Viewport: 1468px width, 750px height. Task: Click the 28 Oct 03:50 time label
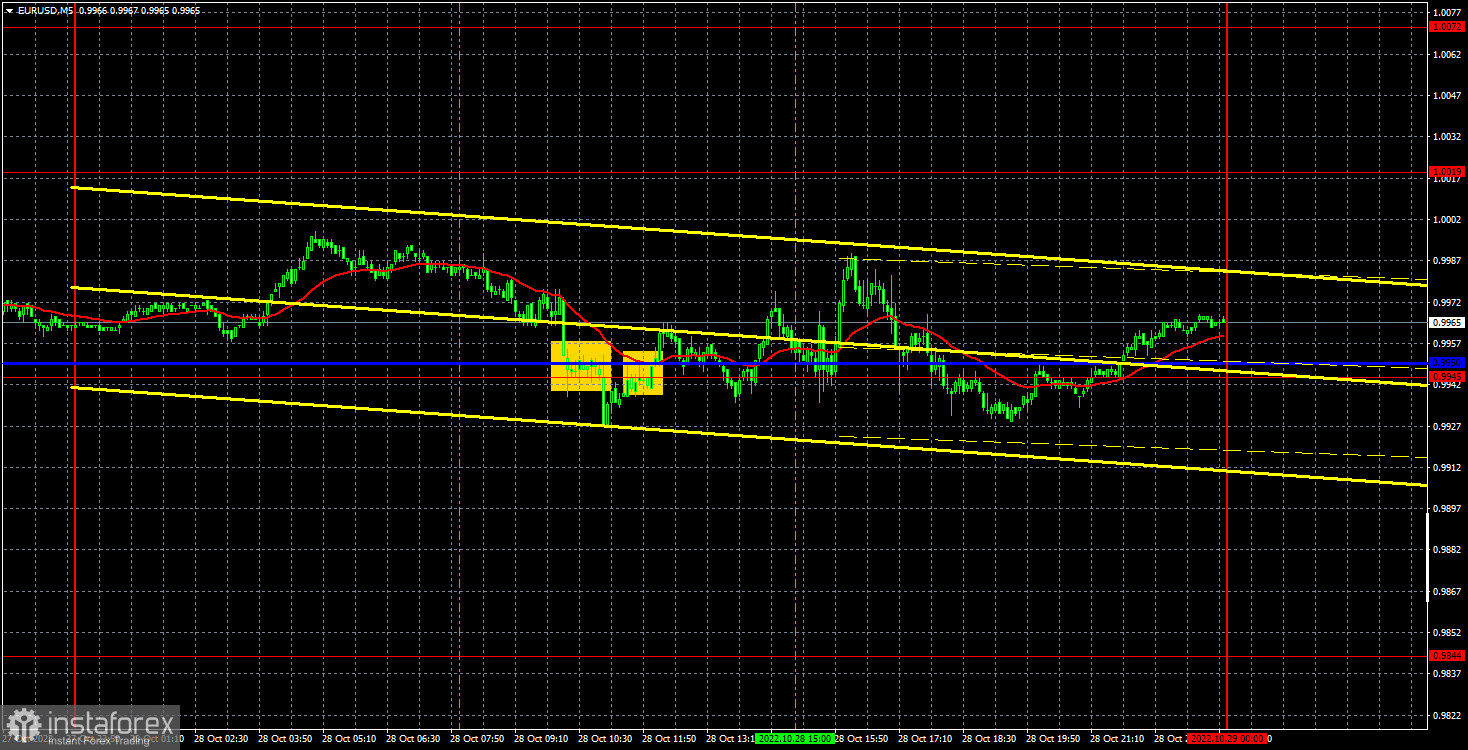[x=286, y=739]
